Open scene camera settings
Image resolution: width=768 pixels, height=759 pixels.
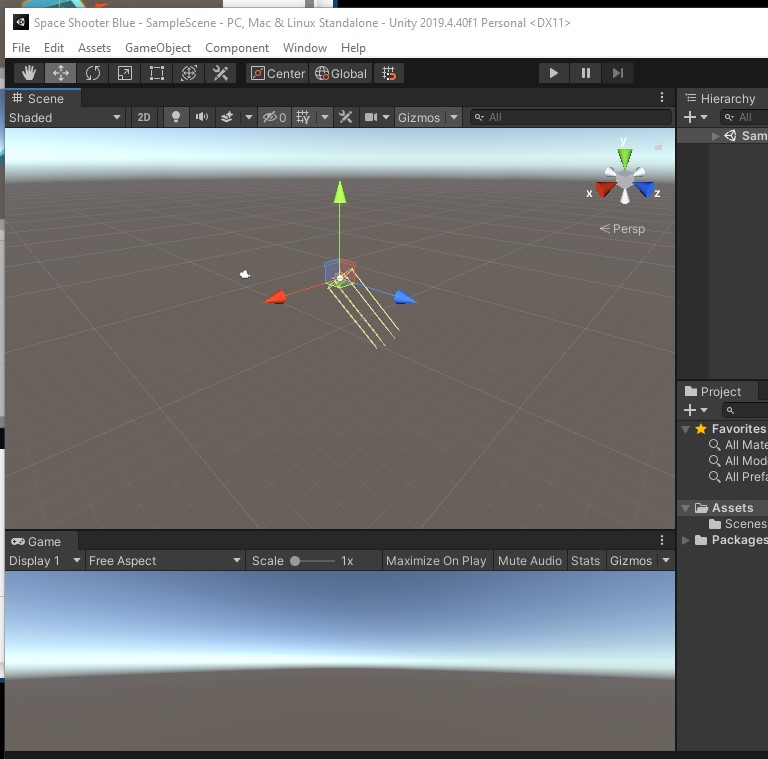click(x=371, y=118)
